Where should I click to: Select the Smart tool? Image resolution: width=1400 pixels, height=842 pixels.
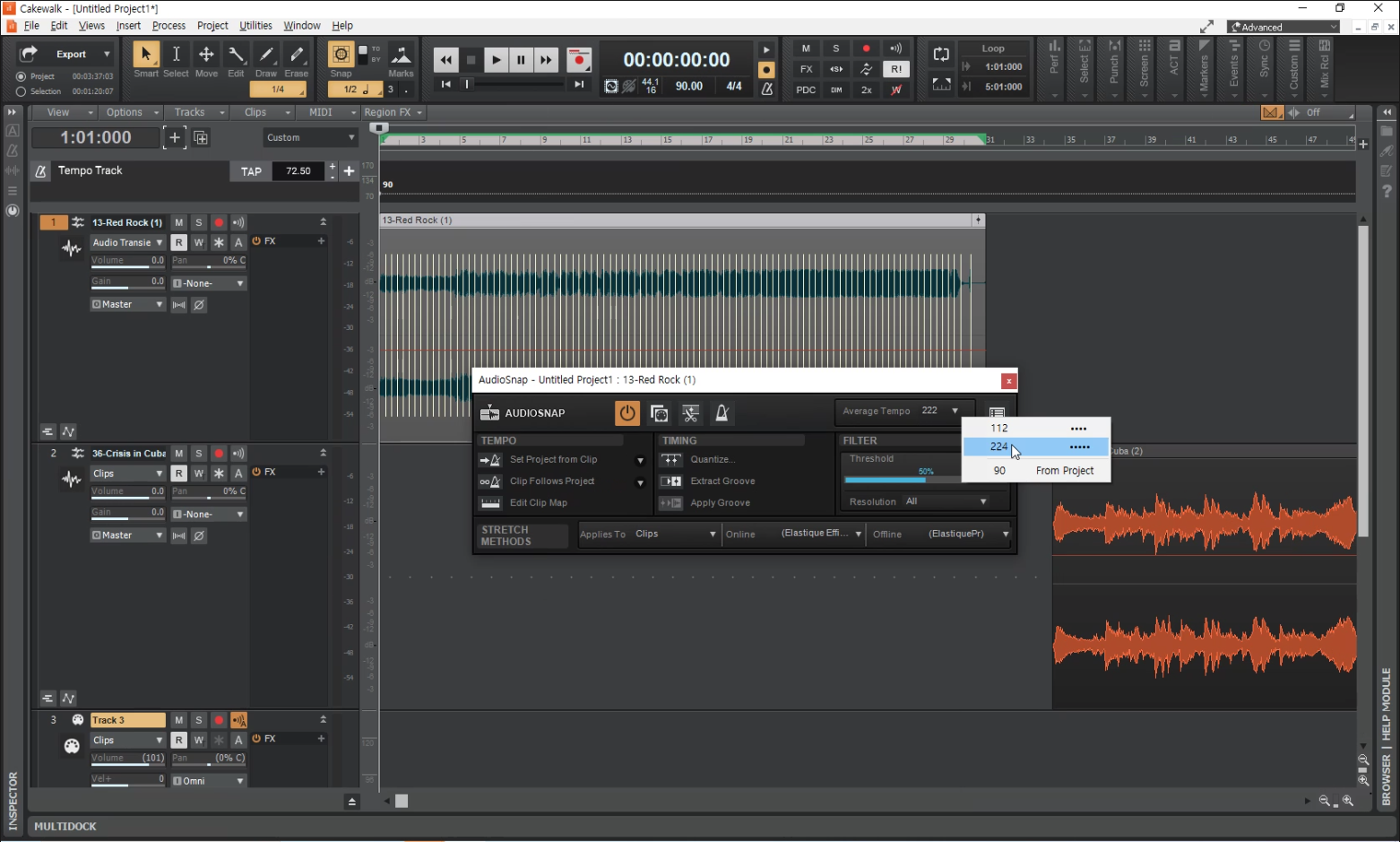point(145,55)
